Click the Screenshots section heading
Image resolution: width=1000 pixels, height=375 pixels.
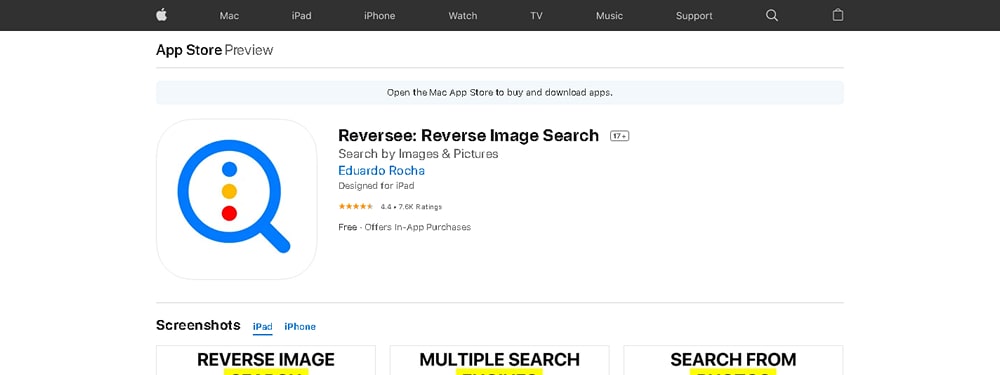click(x=198, y=325)
